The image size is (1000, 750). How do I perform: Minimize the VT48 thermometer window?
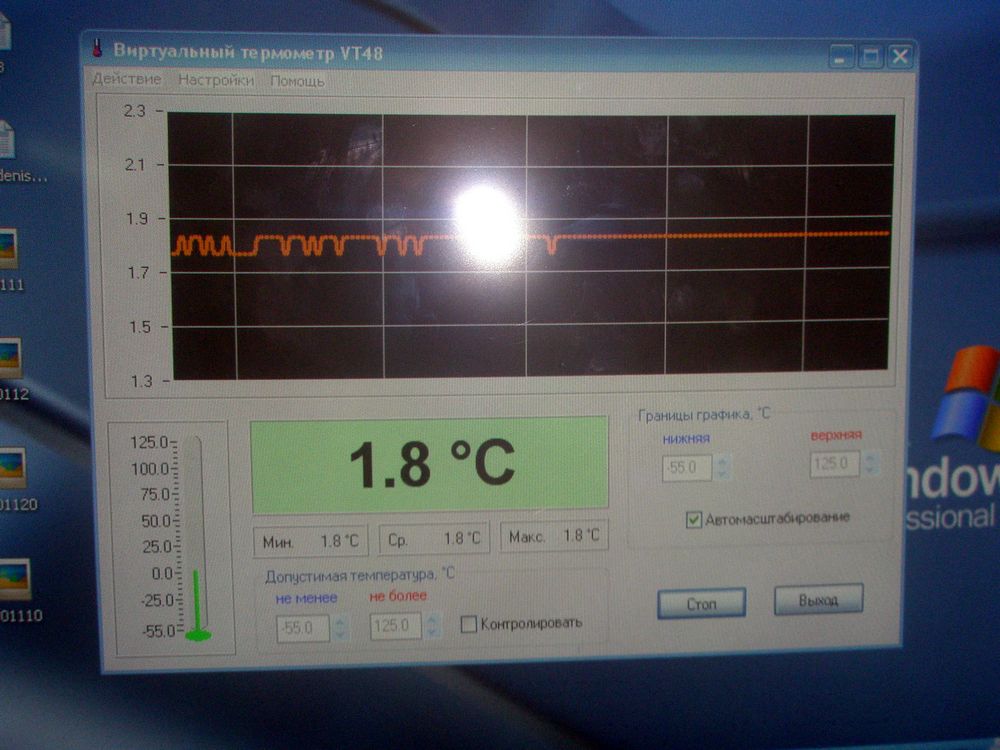coord(842,57)
